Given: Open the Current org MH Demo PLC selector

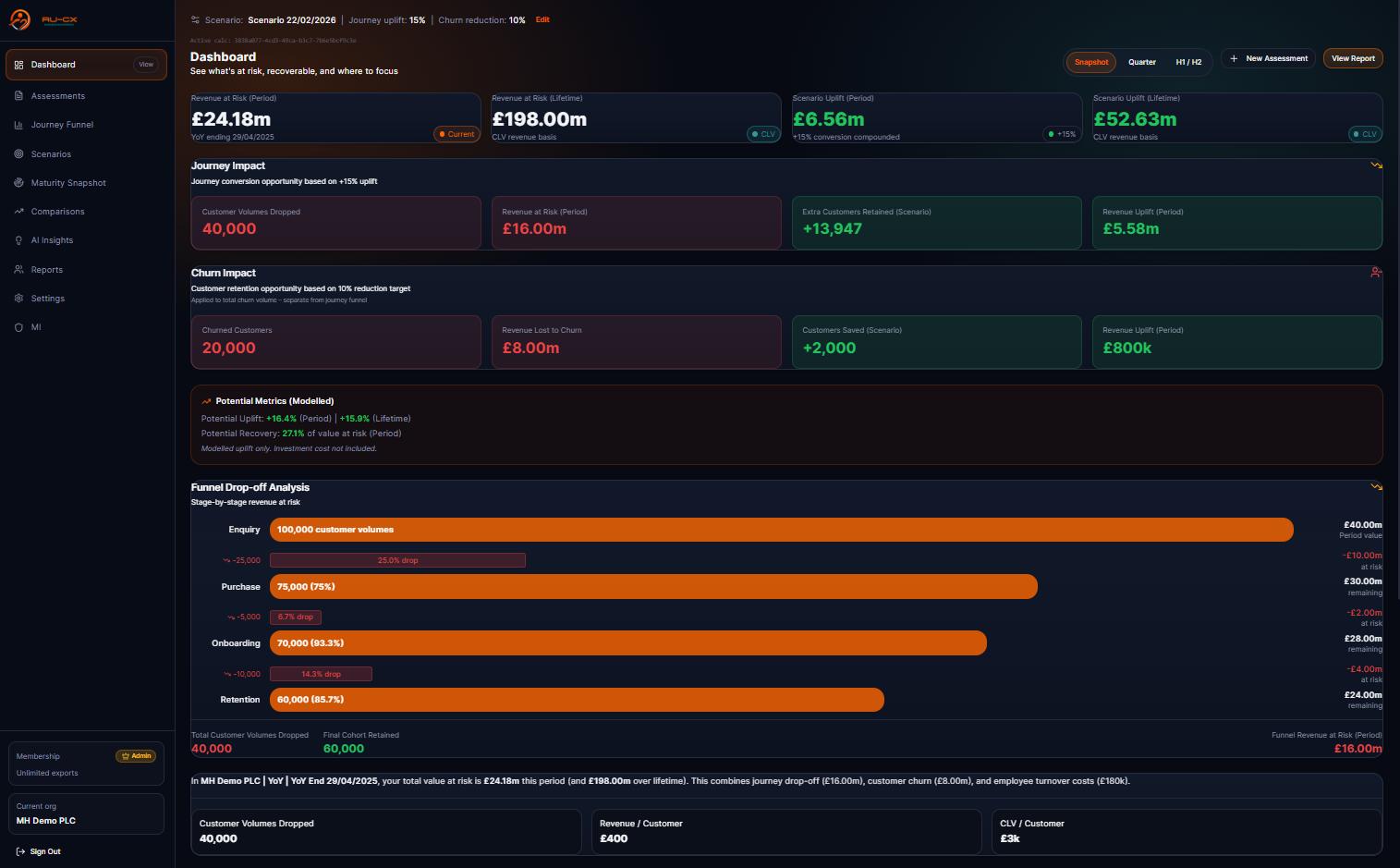Looking at the screenshot, I should tap(86, 813).
